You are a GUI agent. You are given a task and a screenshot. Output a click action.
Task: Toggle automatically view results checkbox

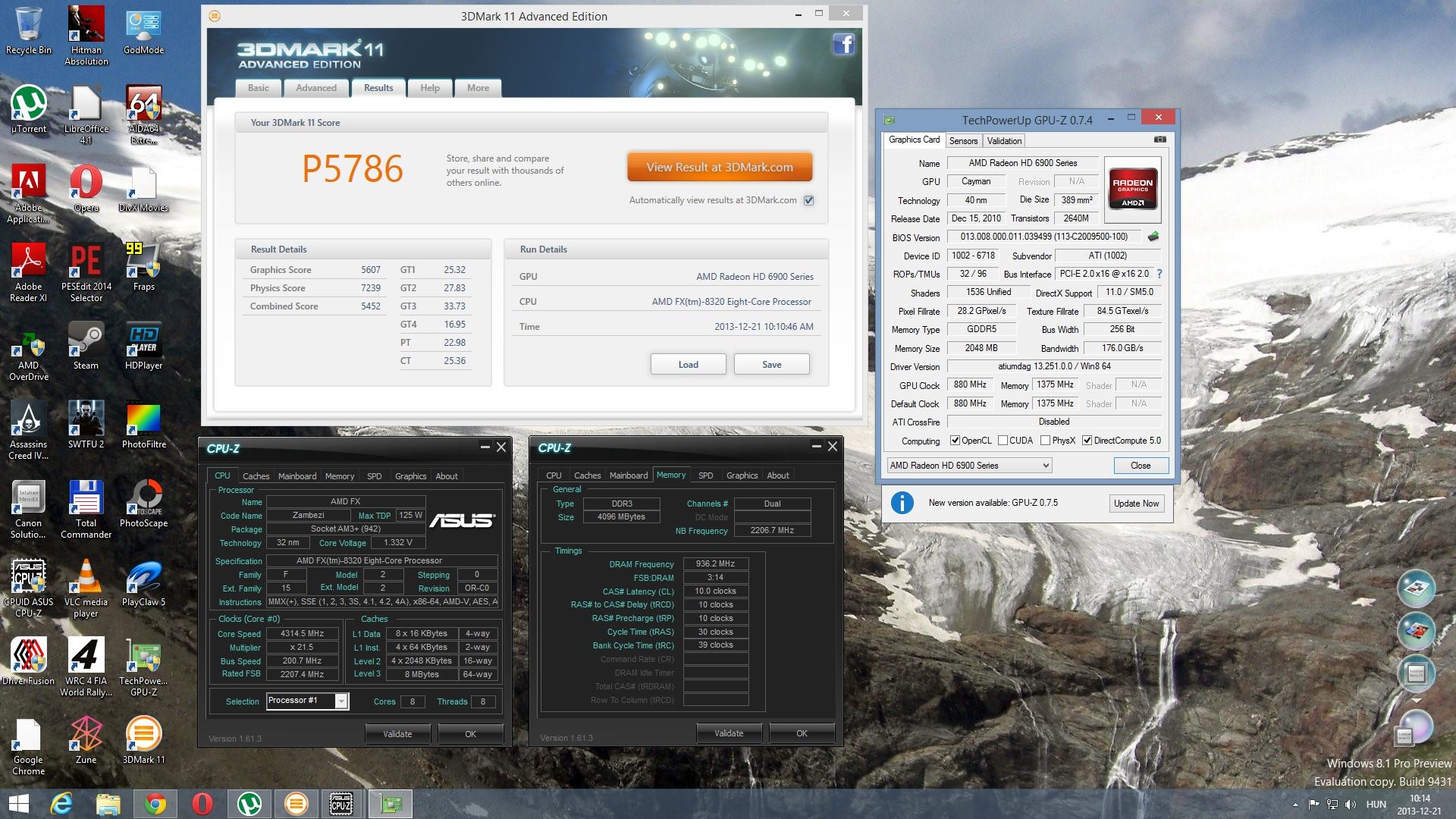click(808, 200)
